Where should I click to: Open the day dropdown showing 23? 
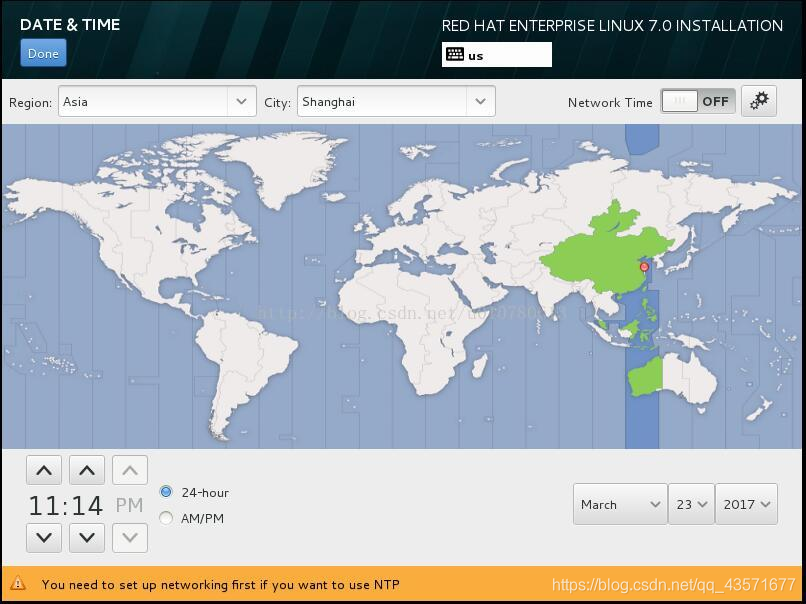[x=691, y=504]
